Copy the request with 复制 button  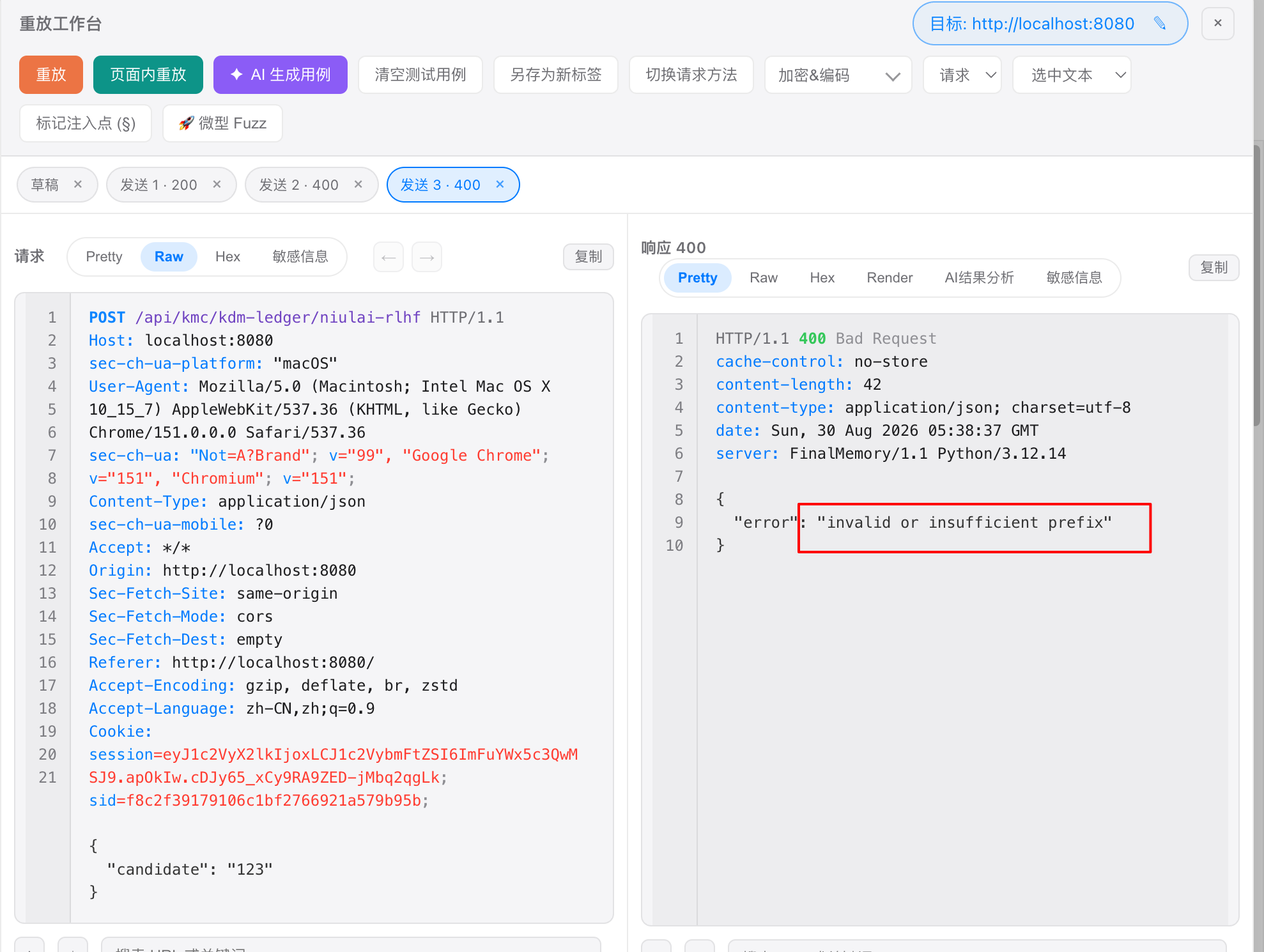click(589, 257)
